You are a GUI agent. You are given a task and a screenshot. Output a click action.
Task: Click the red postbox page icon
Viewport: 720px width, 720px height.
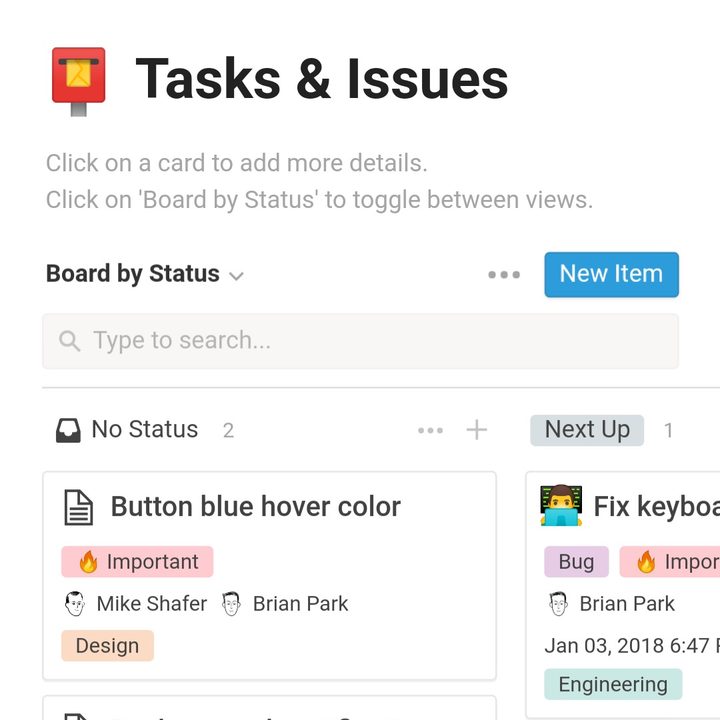click(79, 81)
